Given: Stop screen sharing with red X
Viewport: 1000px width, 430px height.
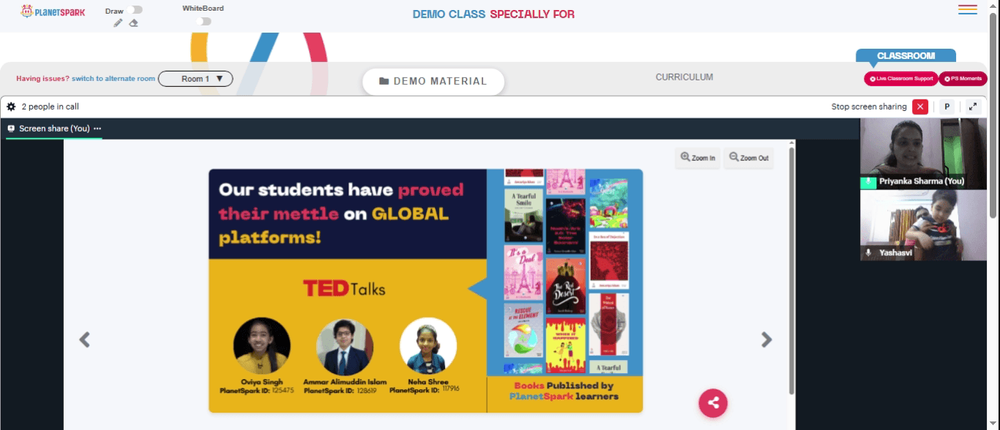Looking at the screenshot, I should click(x=920, y=107).
